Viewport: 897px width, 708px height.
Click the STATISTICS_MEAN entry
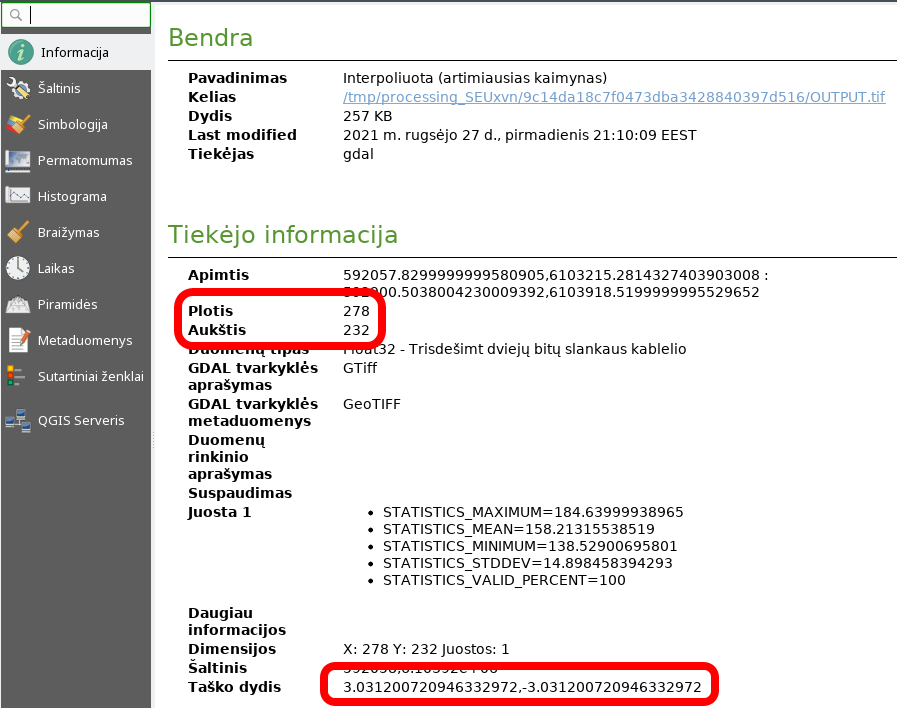click(519, 529)
